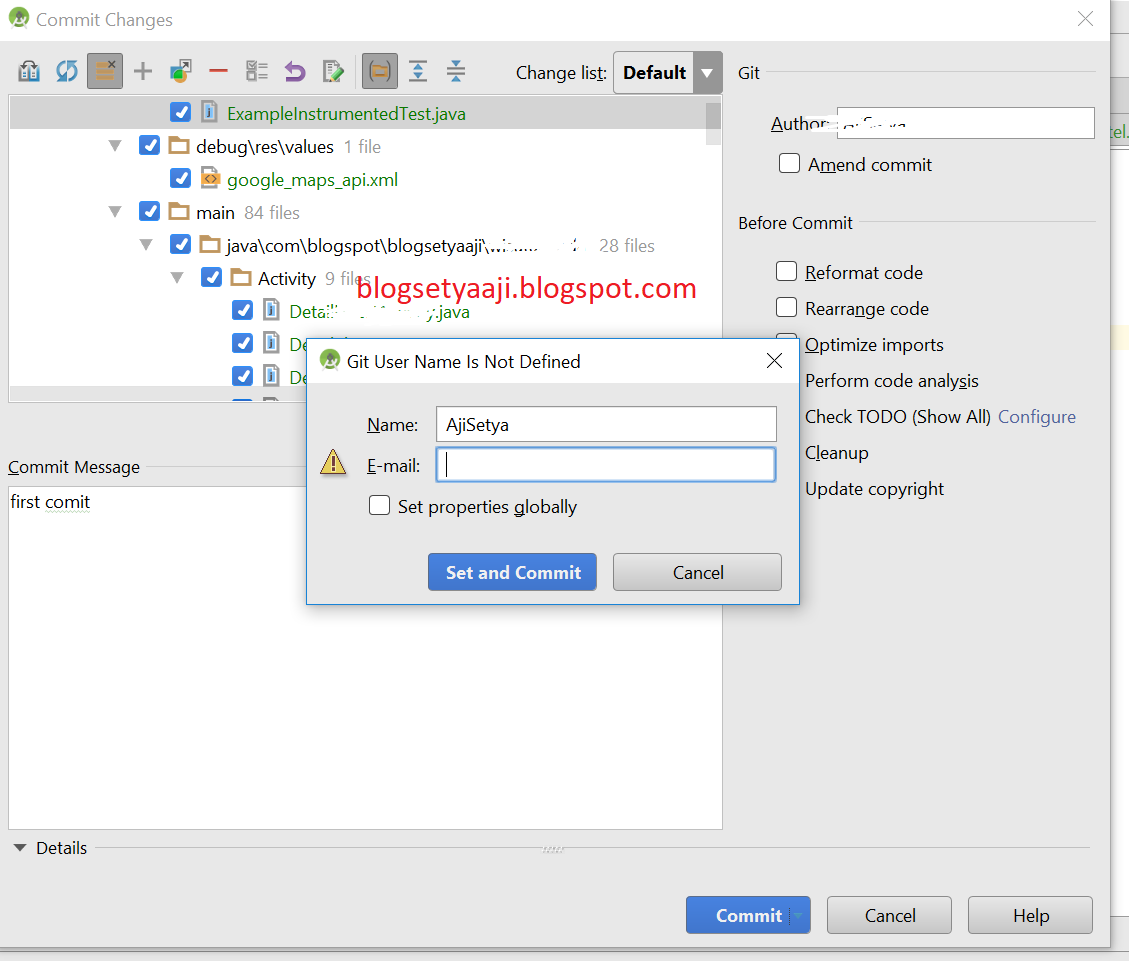This screenshot has height=961, width=1129.
Task: Uncheck the google_maps_api.xml file checkbox
Action: 181,178
